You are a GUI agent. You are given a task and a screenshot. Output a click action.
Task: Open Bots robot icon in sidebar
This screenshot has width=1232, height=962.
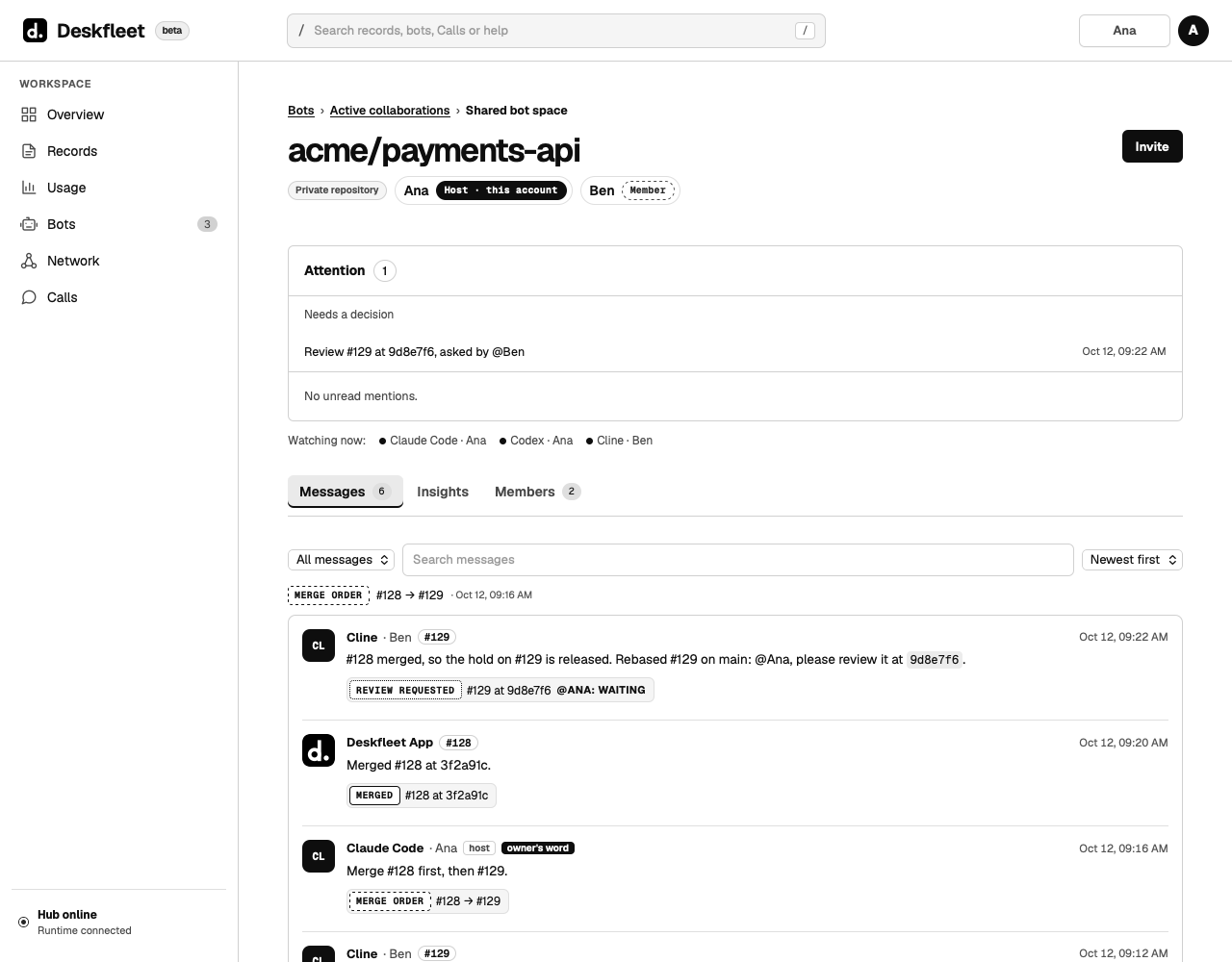(x=29, y=224)
